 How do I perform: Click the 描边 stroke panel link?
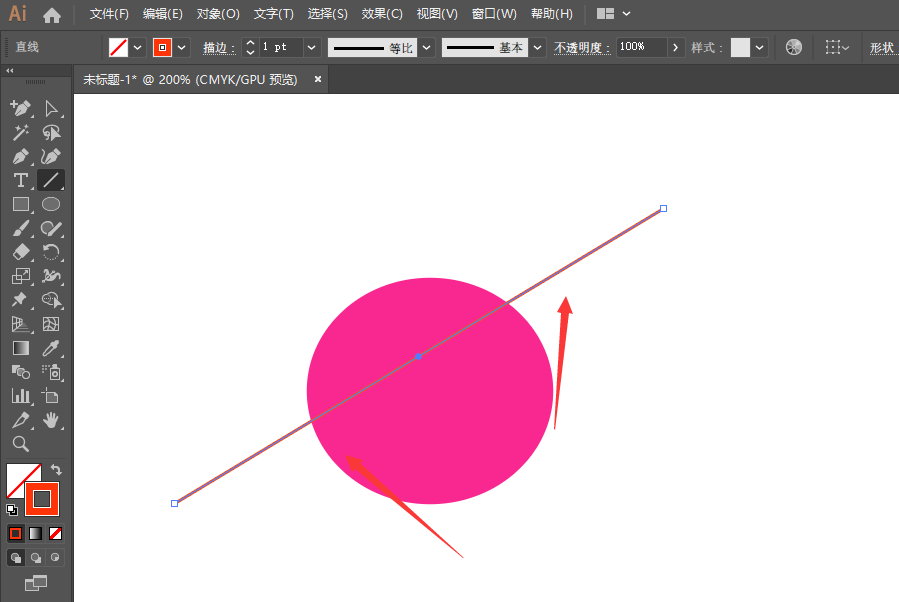(218, 47)
